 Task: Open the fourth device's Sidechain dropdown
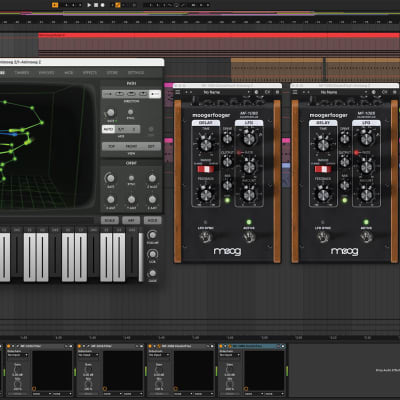pyautogui.click(x=230, y=355)
